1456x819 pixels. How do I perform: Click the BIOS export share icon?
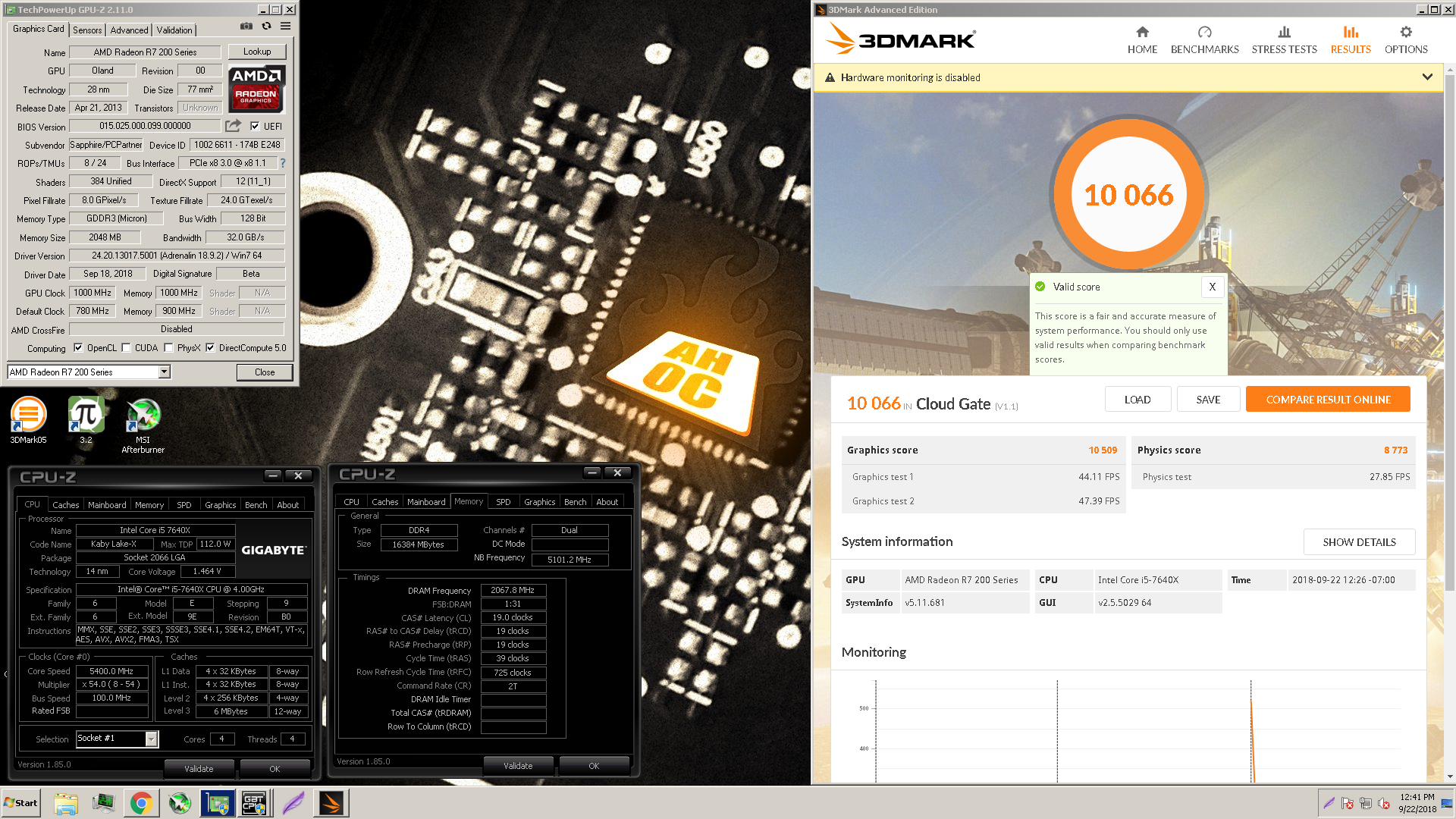point(234,126)
